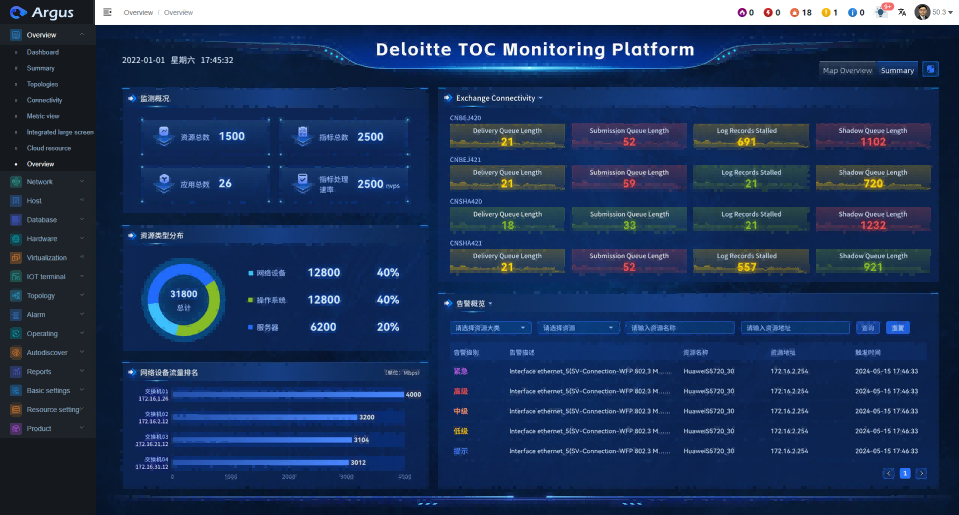Open the orange alarm counter showing 18

pos(794,12)
